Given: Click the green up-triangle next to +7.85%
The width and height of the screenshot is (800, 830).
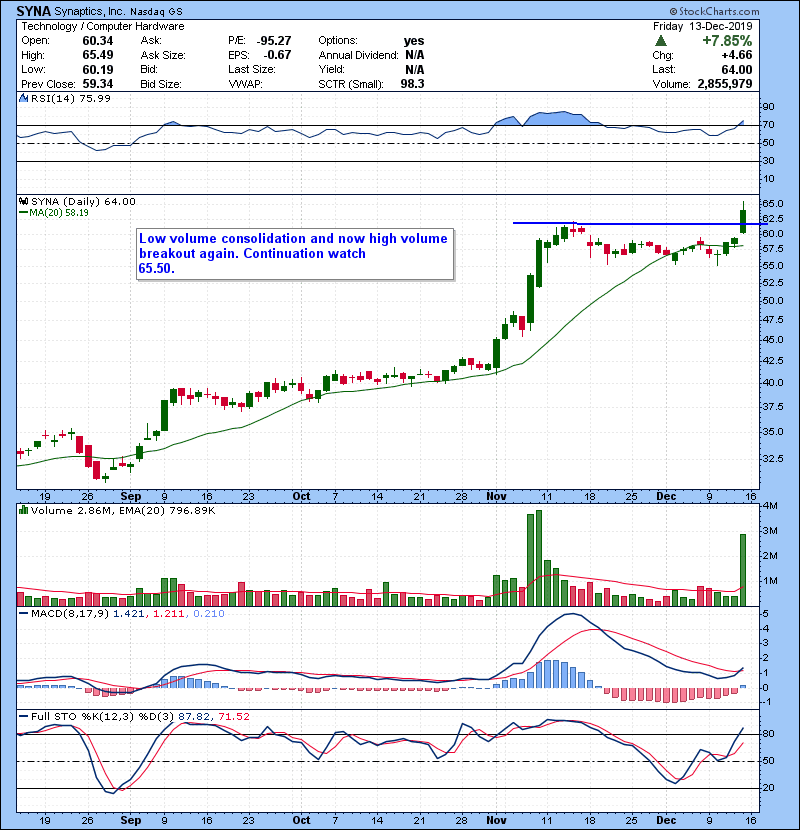Looking at the screenshot, I should 660,41.
